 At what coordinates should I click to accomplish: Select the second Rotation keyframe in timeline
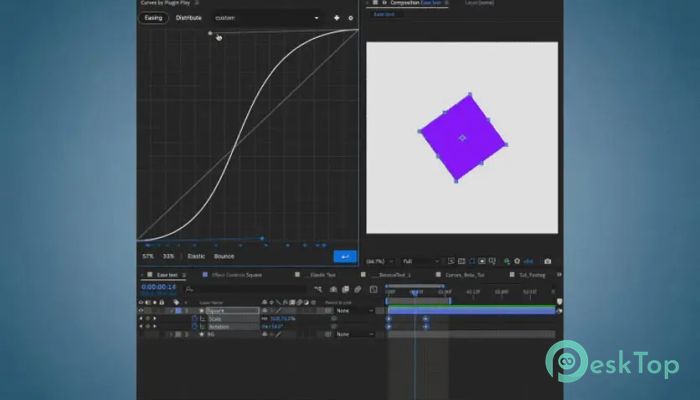pyautogui.click(x=425, y=327)
